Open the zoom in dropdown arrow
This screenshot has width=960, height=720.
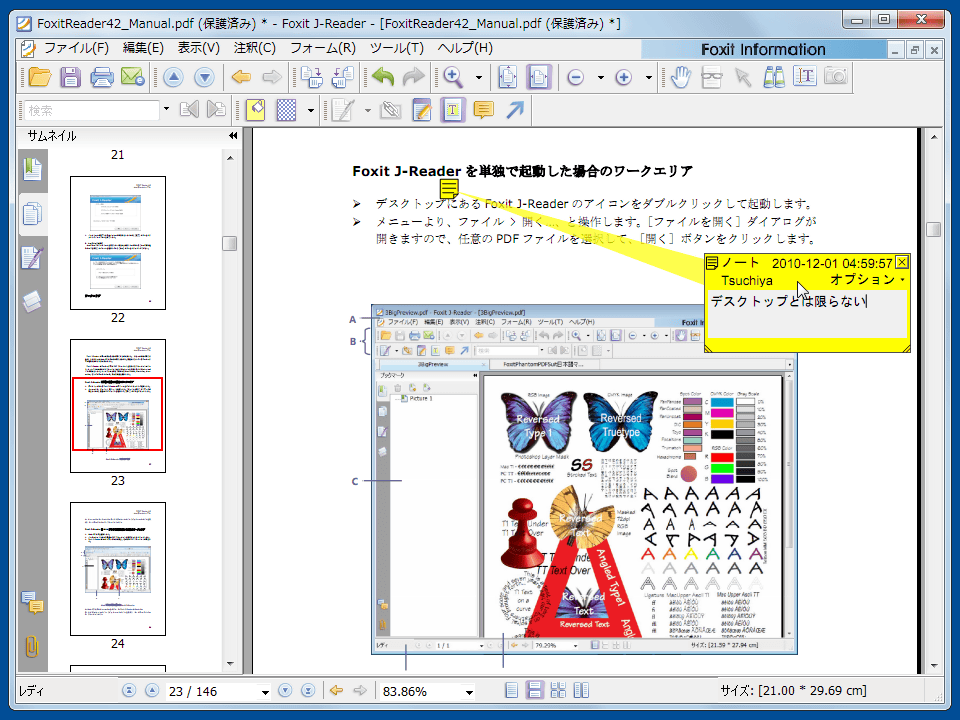point(648,78)
